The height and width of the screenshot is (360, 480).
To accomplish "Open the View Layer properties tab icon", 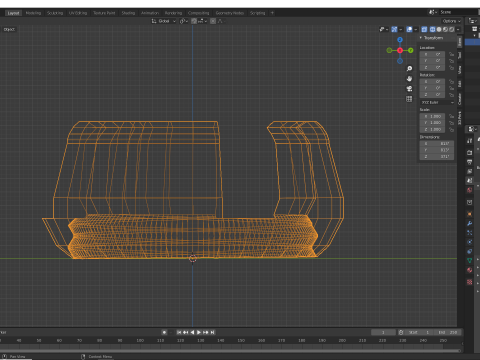I will [470, 171].
